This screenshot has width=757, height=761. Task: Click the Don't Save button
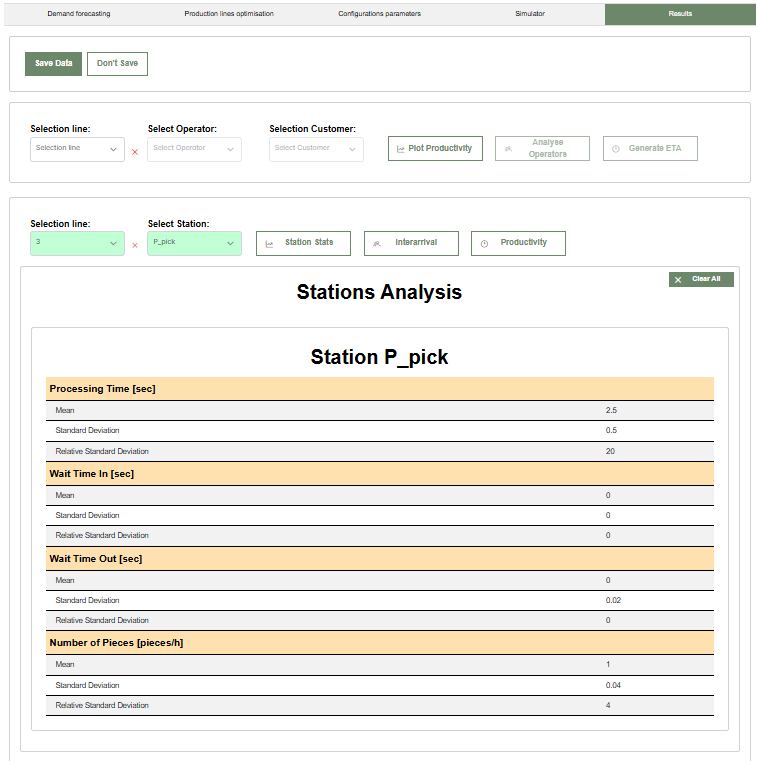pyautogui.click(x=117, y=63)
